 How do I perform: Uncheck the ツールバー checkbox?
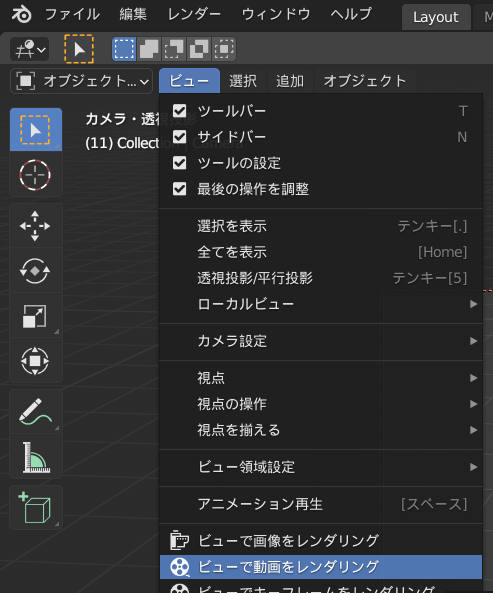(179, 111)
